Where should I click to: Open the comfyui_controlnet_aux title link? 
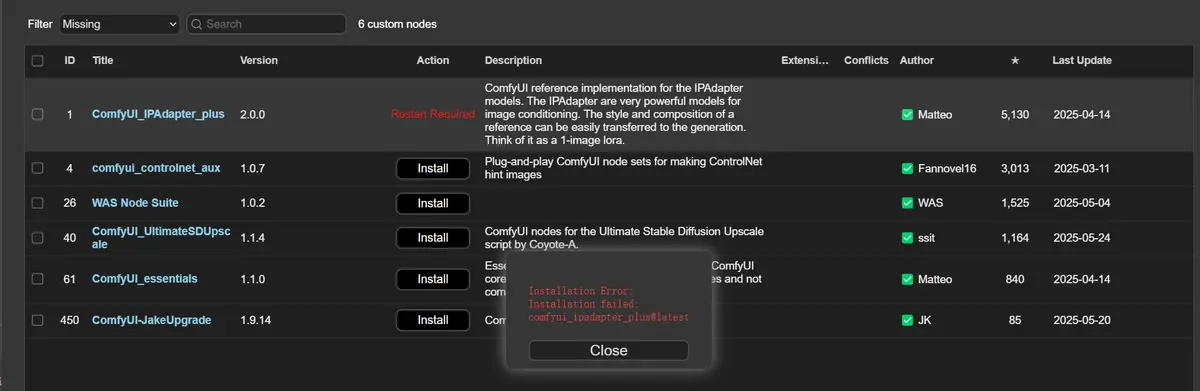pos(155,168)
